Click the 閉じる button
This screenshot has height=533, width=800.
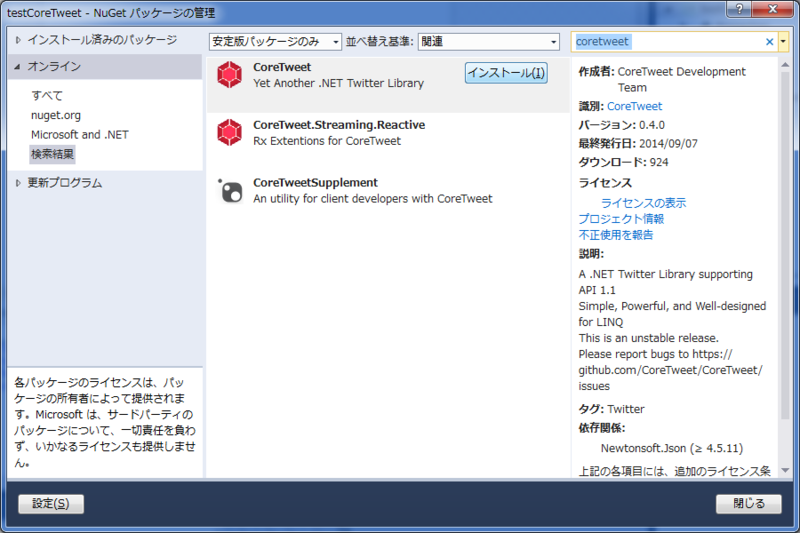748,504
